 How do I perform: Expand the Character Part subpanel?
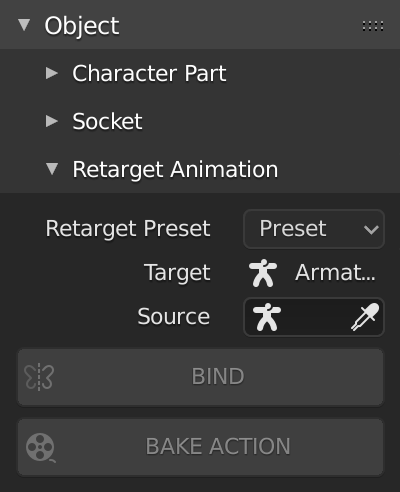click(52, 73)
